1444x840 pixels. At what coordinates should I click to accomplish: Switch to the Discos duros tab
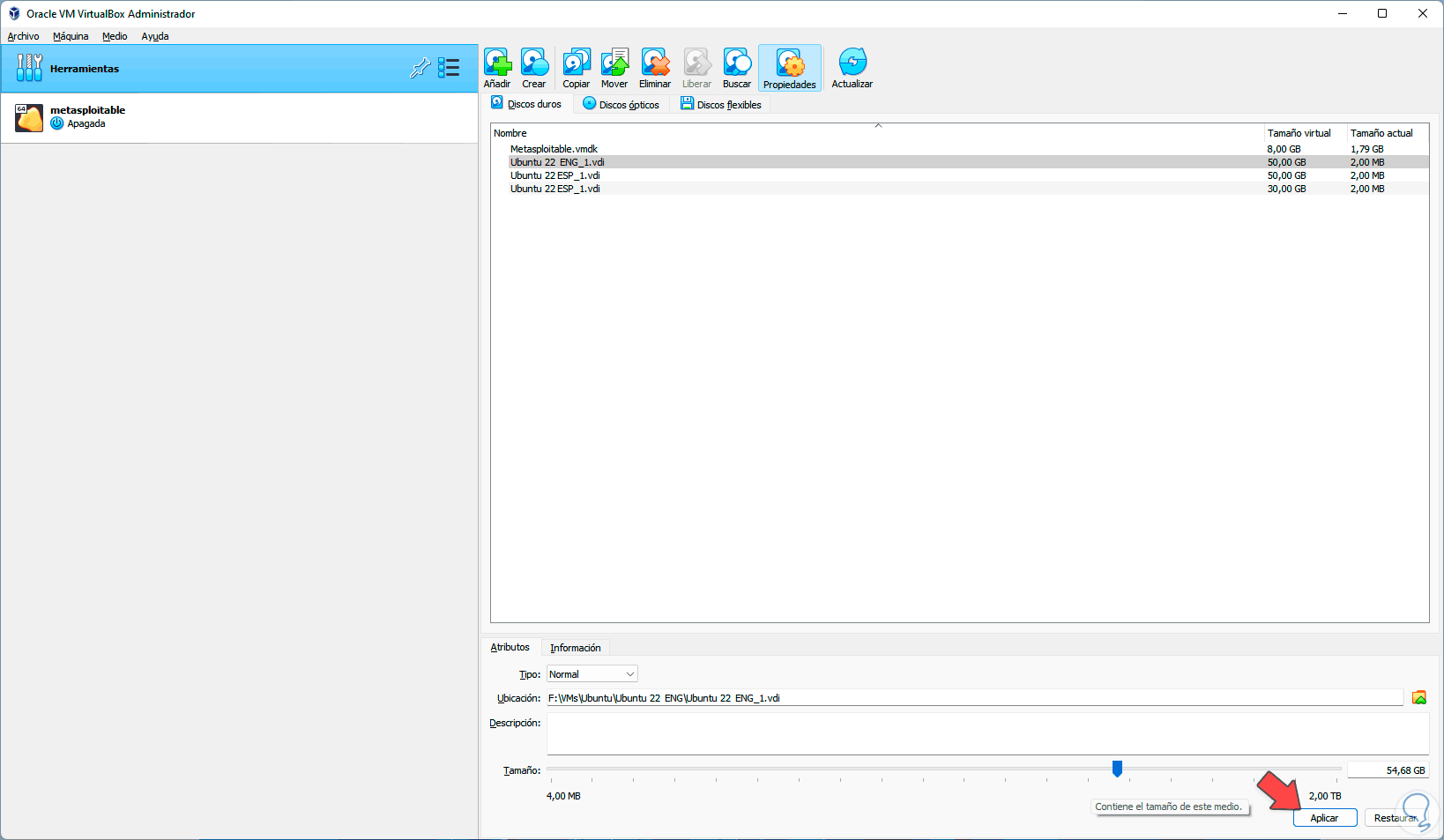(527, 104)
